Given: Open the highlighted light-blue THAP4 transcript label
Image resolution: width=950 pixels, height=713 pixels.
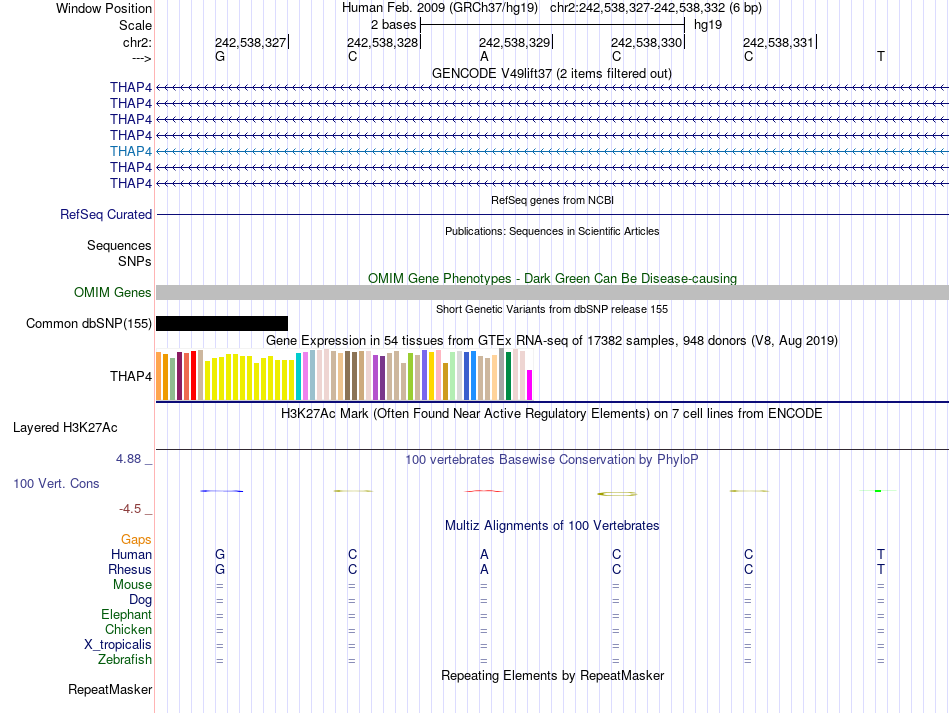Looking at the screenshot, I should [x=131, y=151].
